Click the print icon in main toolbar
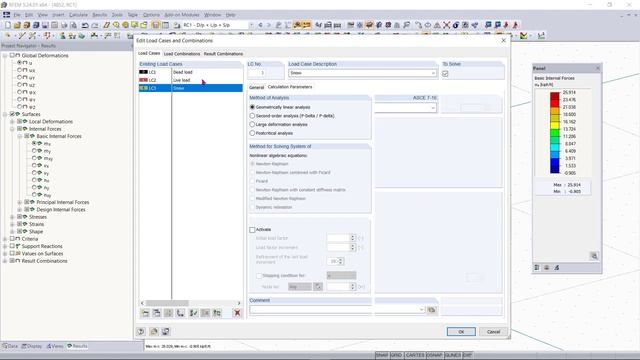The width and height of the screenshot is (640, 360). pos(54,25)
